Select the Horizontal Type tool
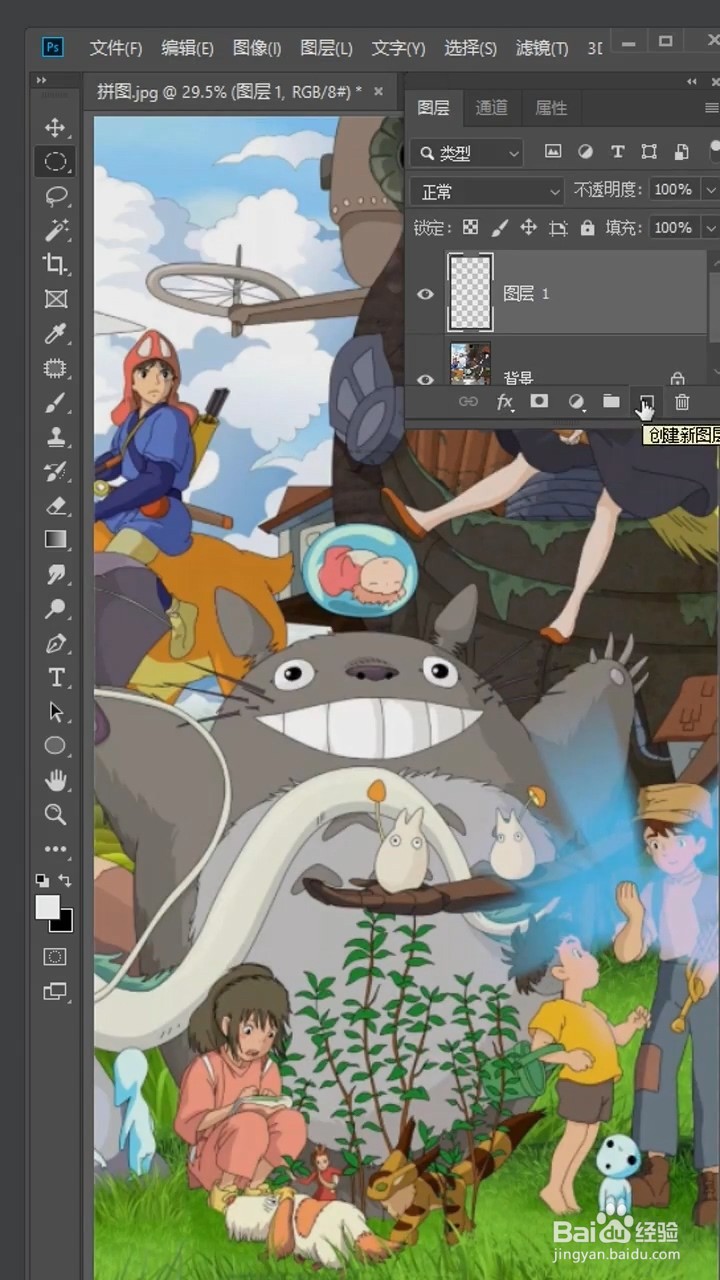This screenshot has height=1280, width=720. click(x=55, y=678)
